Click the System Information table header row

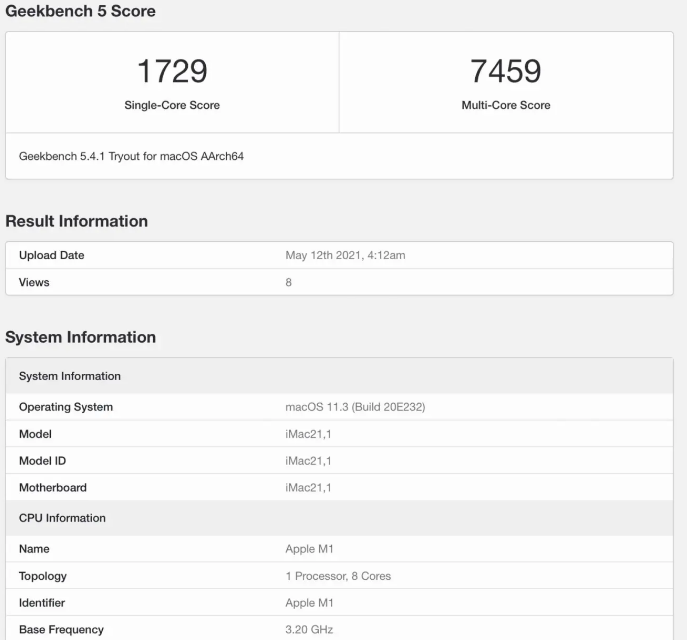pyautogui.click(x=340, y=376)
